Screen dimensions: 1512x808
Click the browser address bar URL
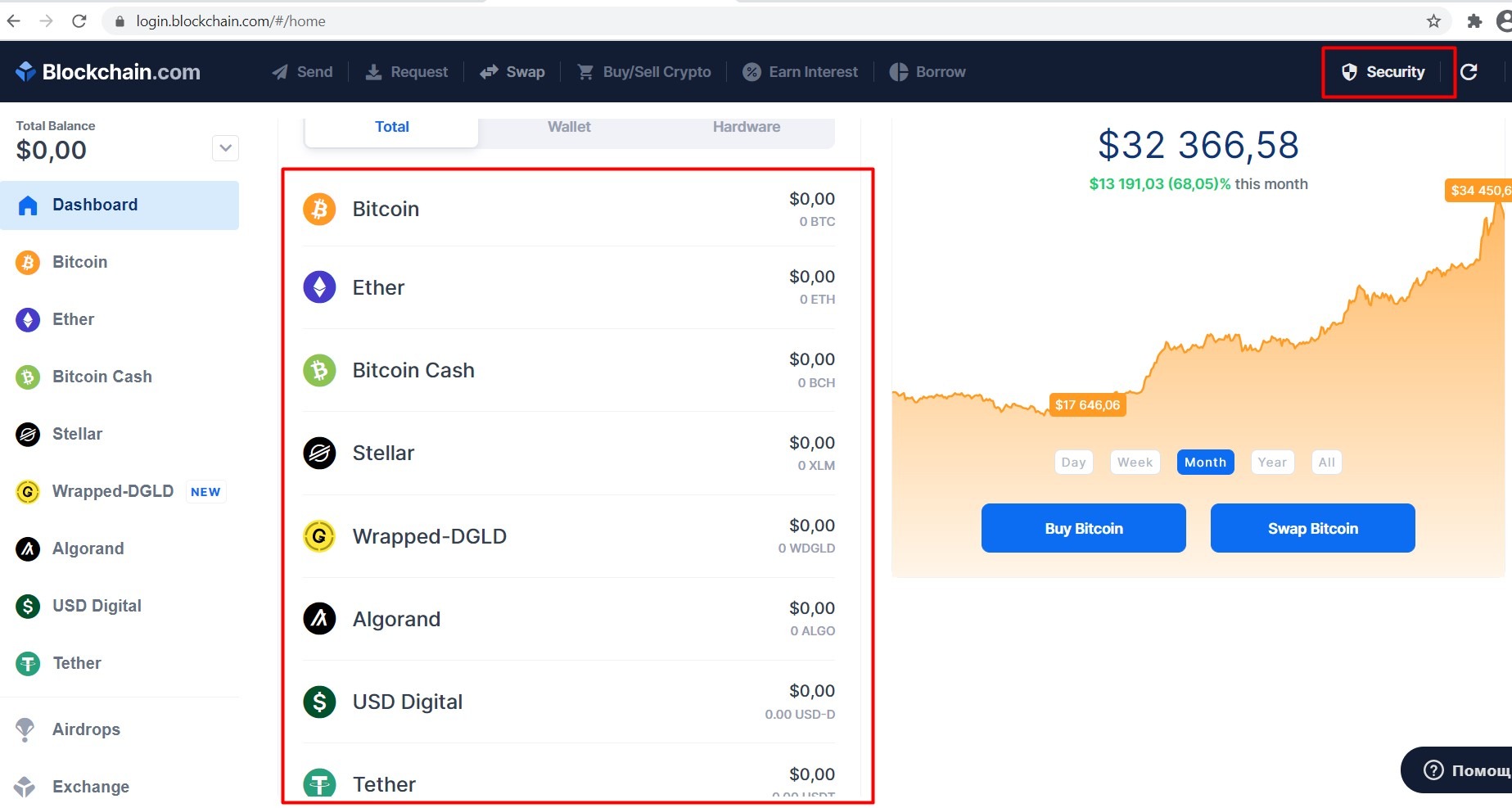point(231,21)
